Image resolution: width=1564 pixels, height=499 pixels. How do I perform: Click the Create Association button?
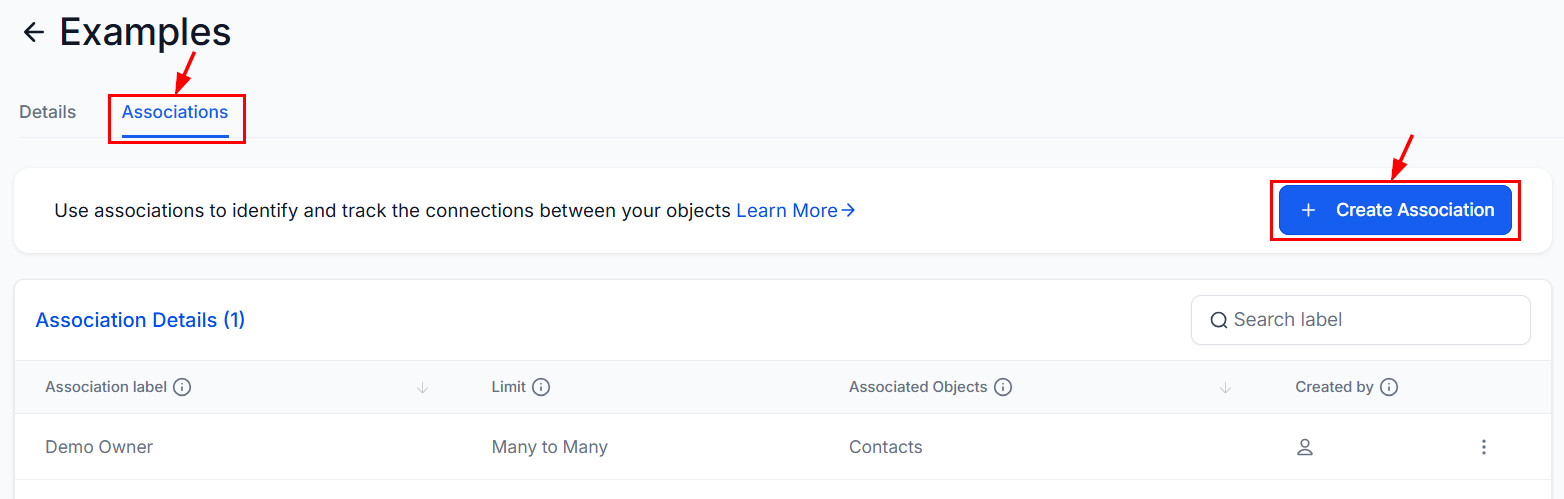click(1395, 210)
